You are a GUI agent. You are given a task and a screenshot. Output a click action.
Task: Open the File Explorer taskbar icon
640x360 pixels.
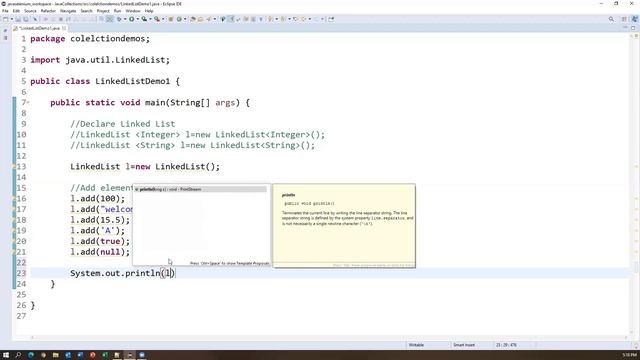coord(56,355)
